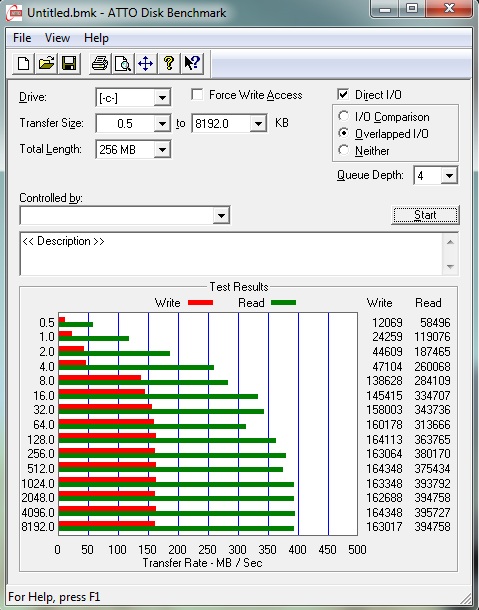Click Transfer Rate - MB / Sec axis label
The height and width of the screenshot is (610, 479).
point(202,563)
